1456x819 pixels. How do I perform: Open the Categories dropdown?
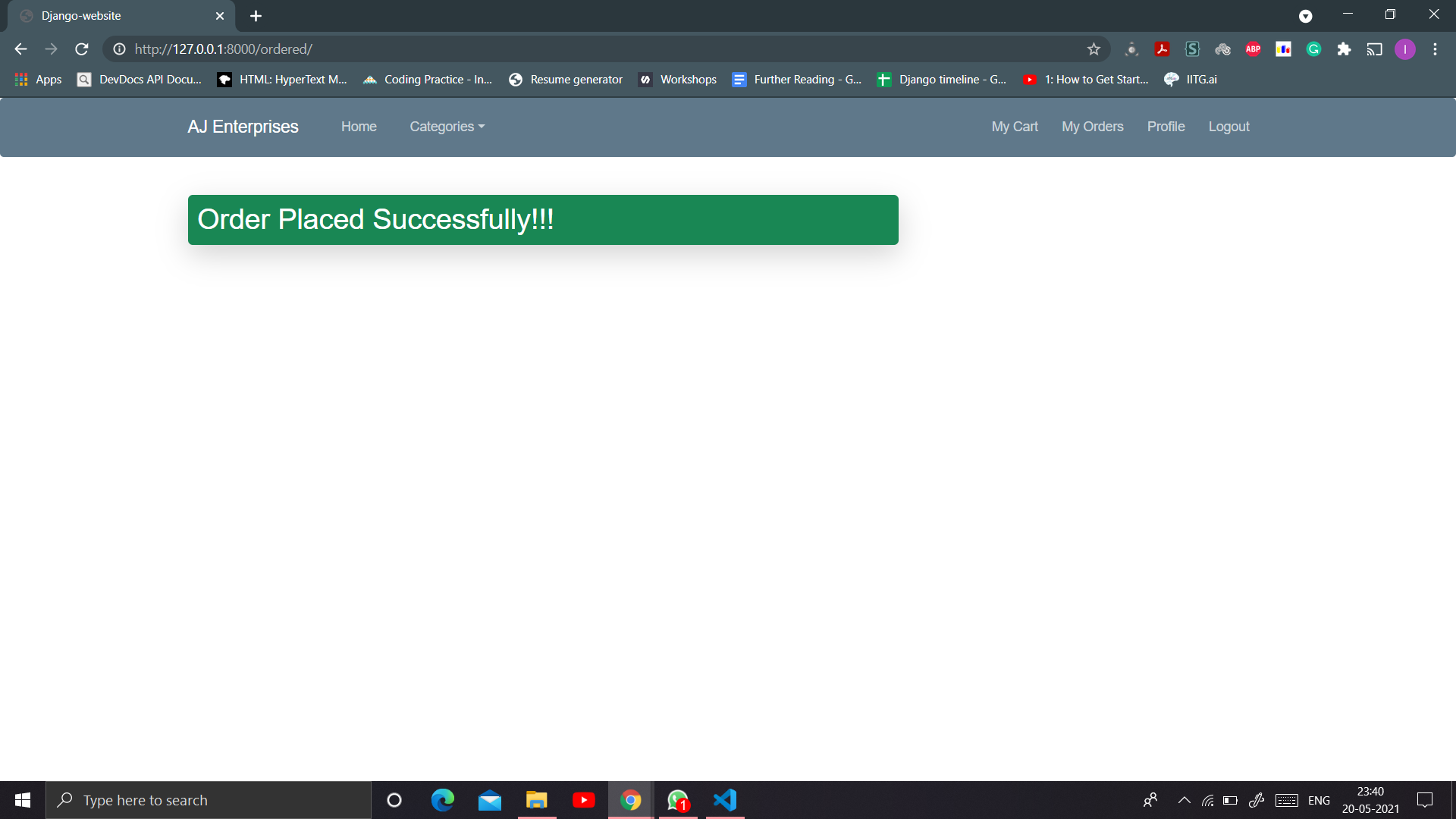tap(447, 127)
